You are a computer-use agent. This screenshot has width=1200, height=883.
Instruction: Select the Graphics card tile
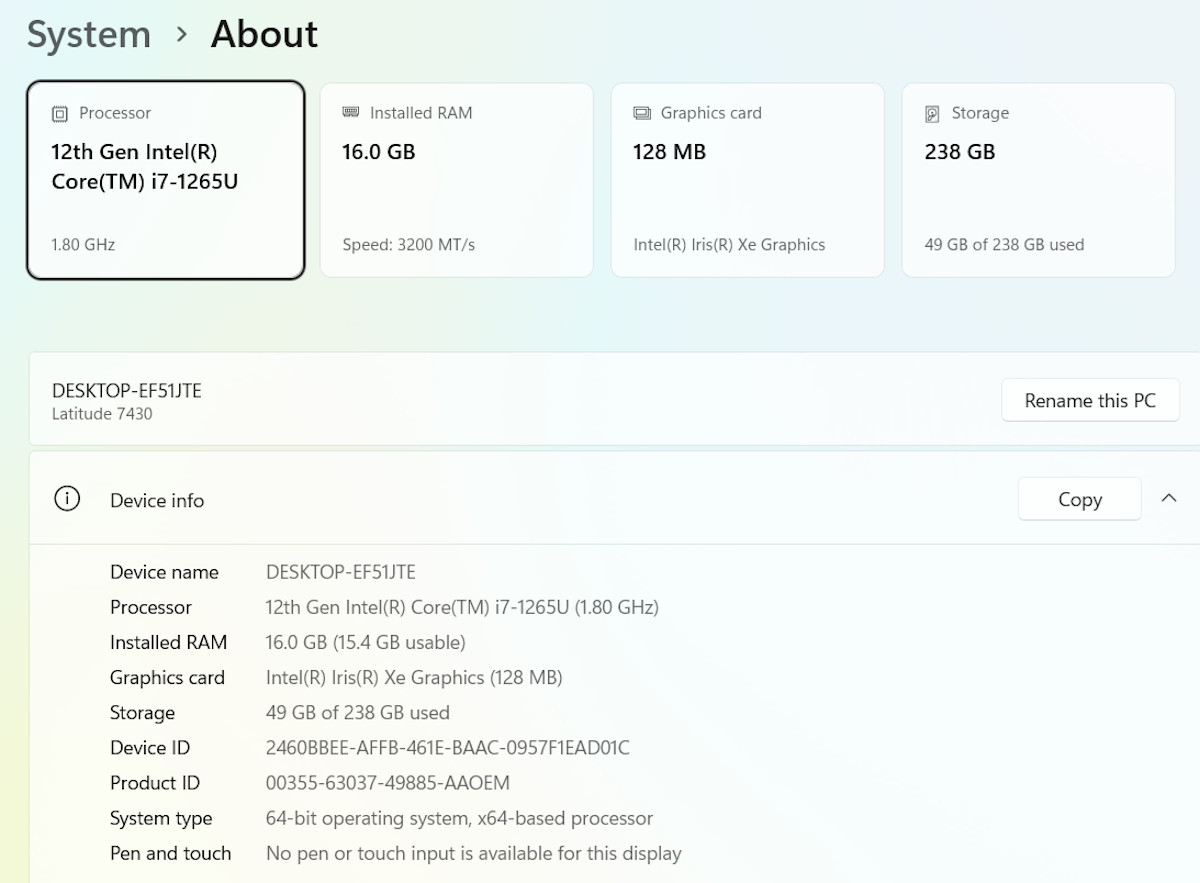click(x=748, y=180)
